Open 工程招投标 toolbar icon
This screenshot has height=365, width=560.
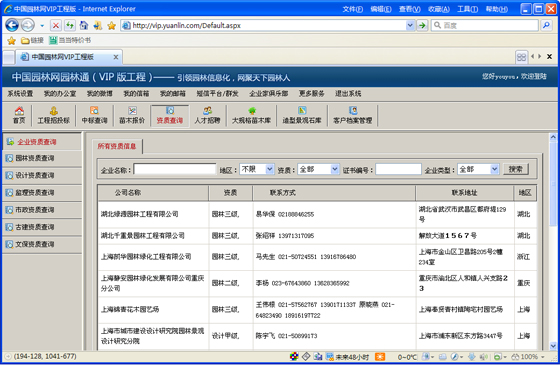54,115
